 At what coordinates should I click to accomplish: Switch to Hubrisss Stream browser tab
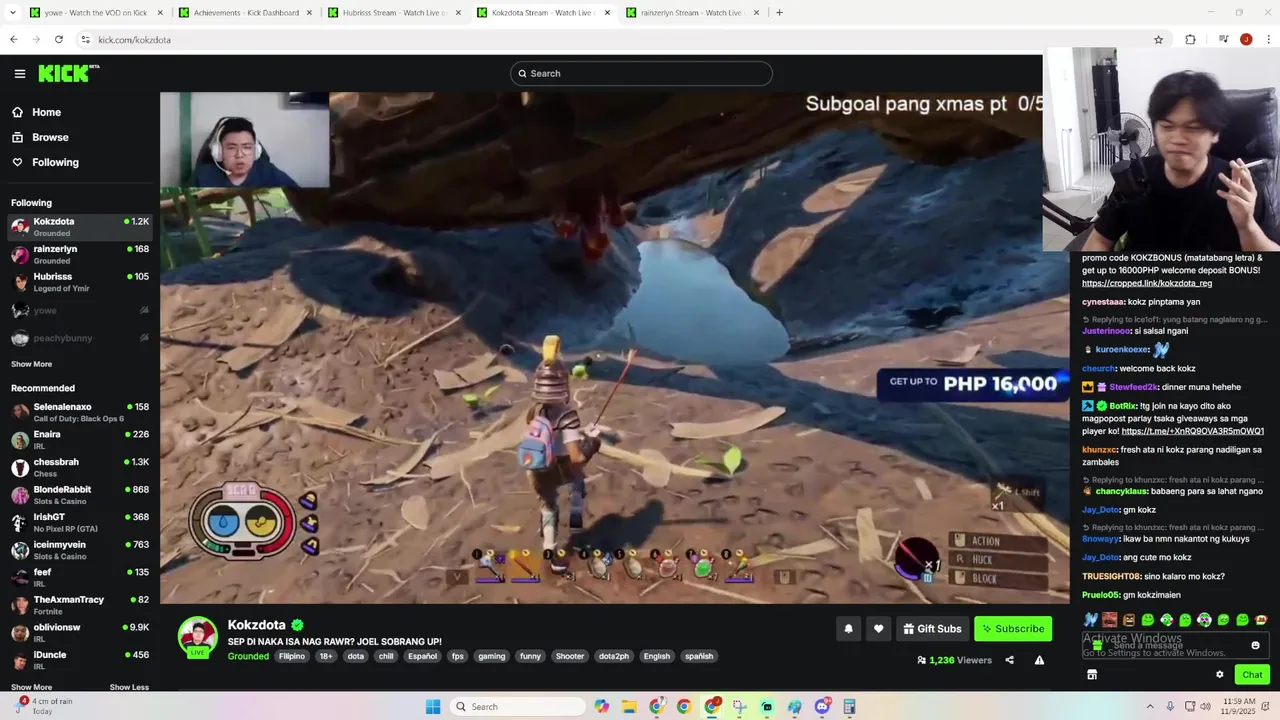click(395, 13)
